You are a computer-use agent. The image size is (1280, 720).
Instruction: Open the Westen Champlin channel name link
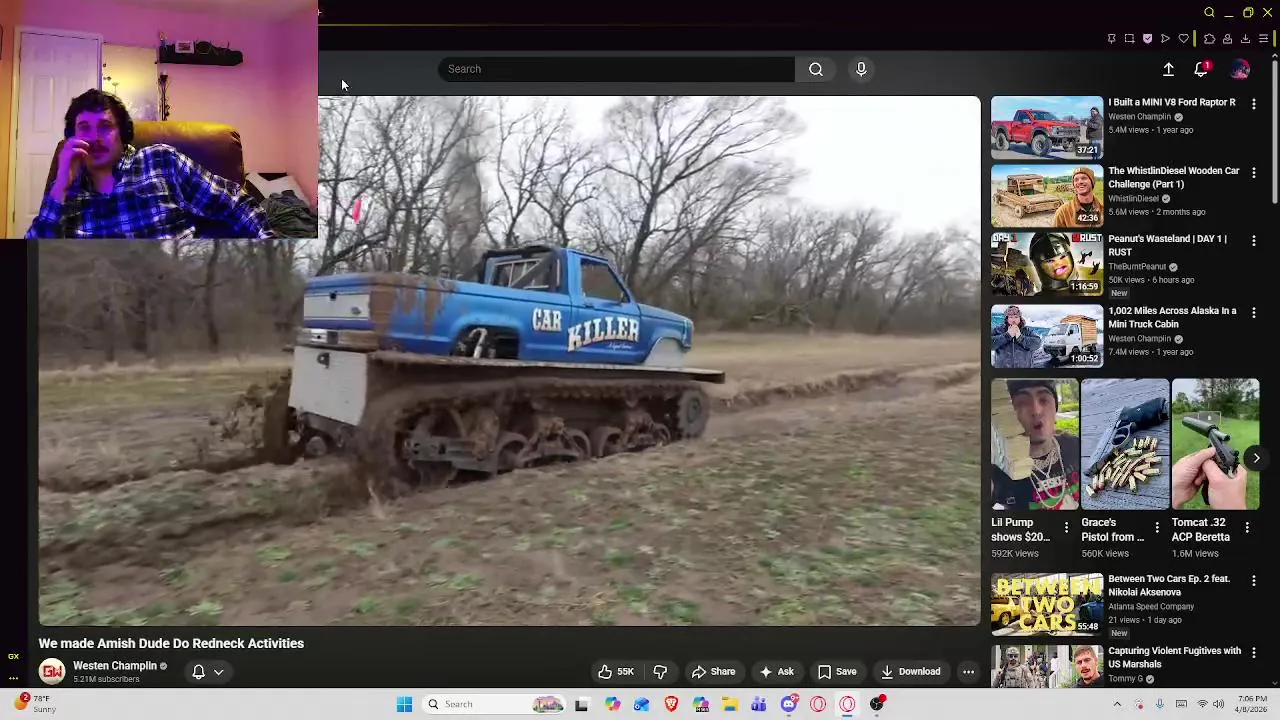(115, 666)
